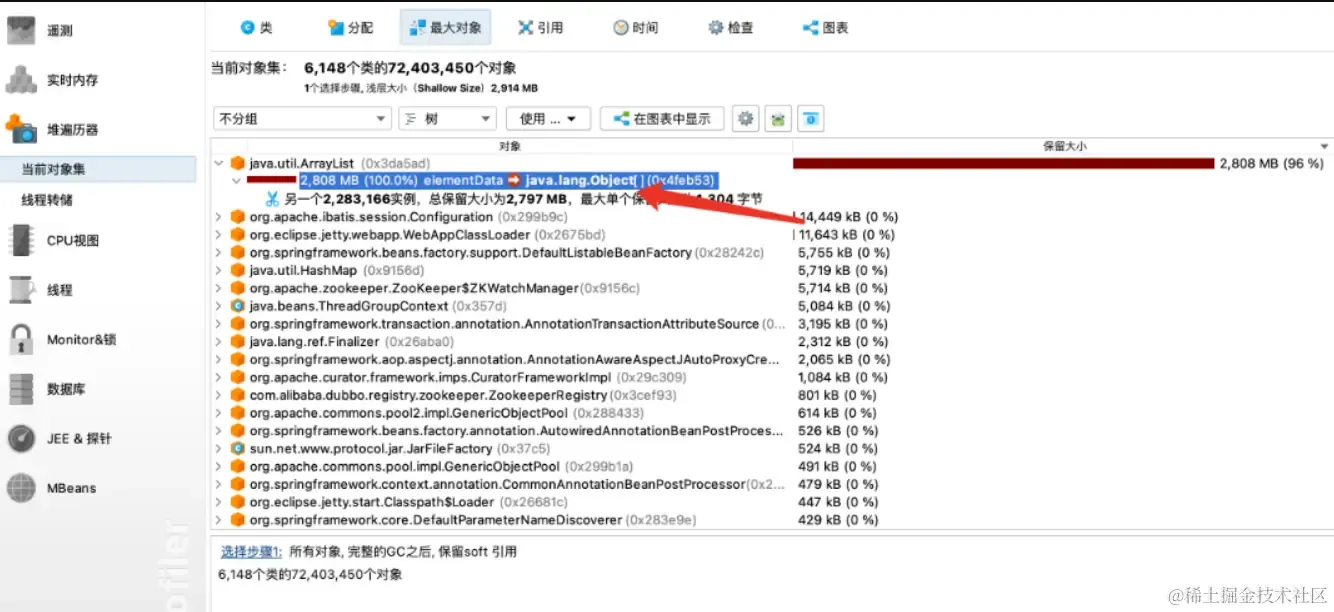This screenshot has width=1334, height=612.
Task: Click the DefaultParameterNameDiscoverer object icon
Action: (237, 520)
